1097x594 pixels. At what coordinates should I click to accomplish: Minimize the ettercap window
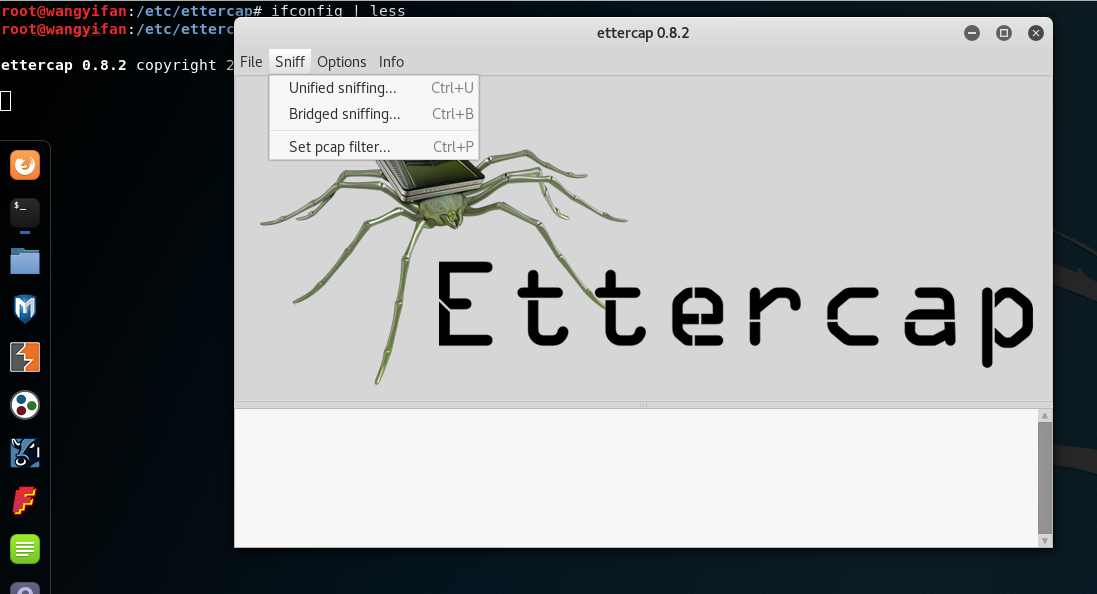pos(972,33)
